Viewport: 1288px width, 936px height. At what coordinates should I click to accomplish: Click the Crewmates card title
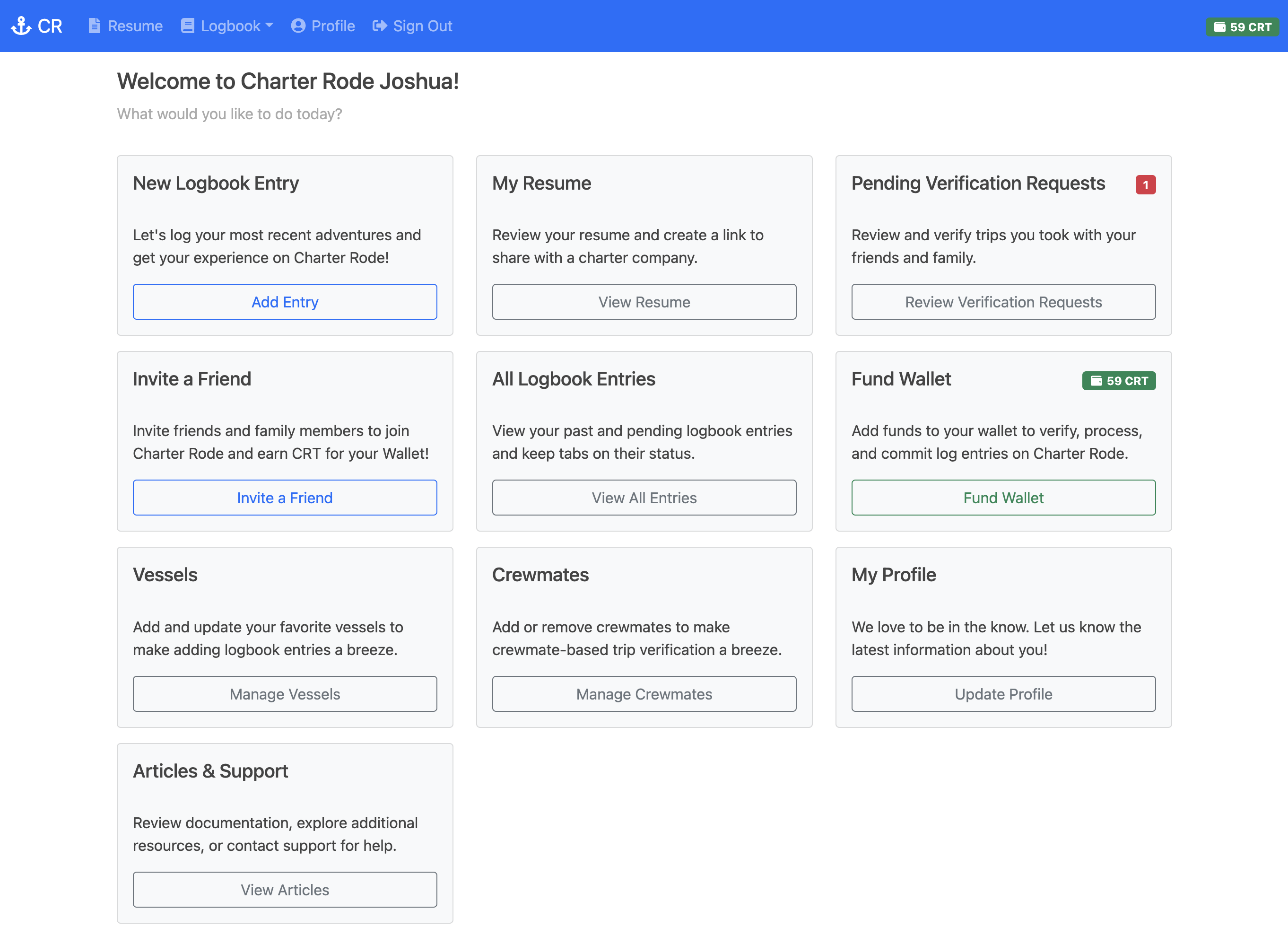click(x=540, y=575)
